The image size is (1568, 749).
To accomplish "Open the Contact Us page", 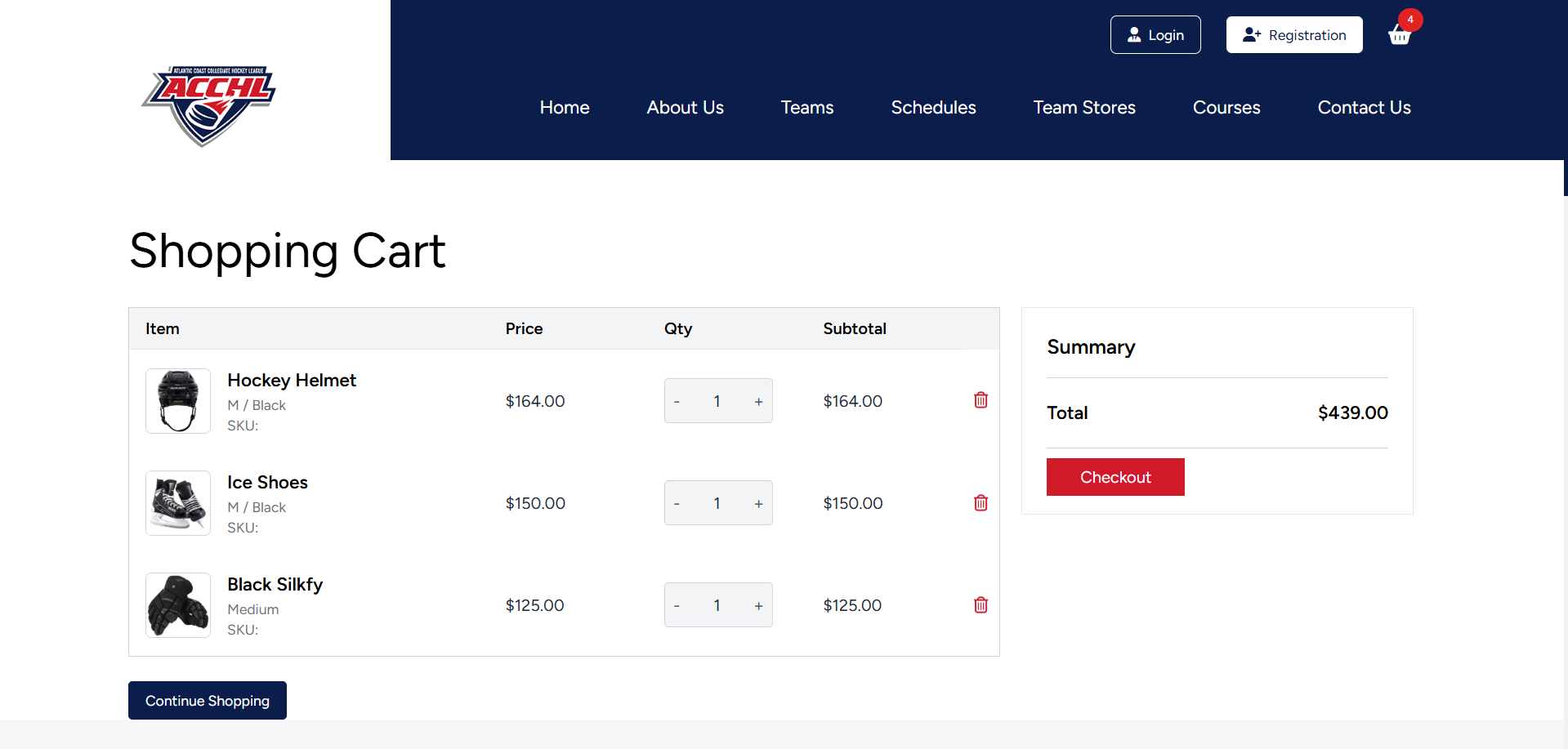I will coord(1364,107).
